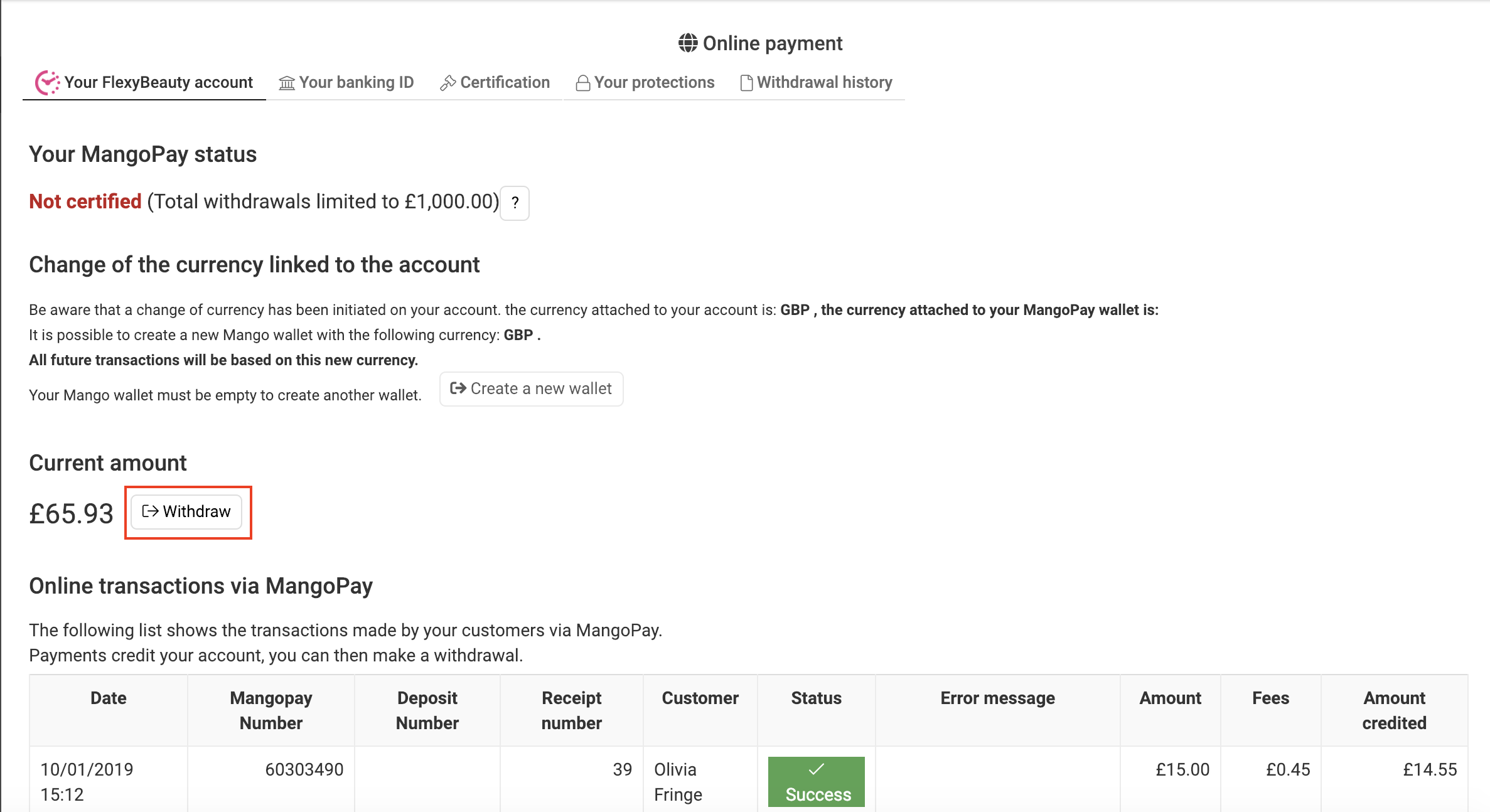Image resolution: width=1490 pixels, height=812 pixels.
Task: Click Online transactions via MangoPay heading
Action: click(201, 586)
